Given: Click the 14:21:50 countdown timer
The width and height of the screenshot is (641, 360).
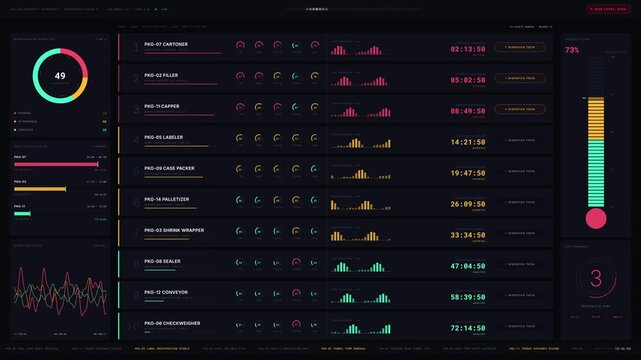Looking at the screenshot, I should (x=468, y=142).
